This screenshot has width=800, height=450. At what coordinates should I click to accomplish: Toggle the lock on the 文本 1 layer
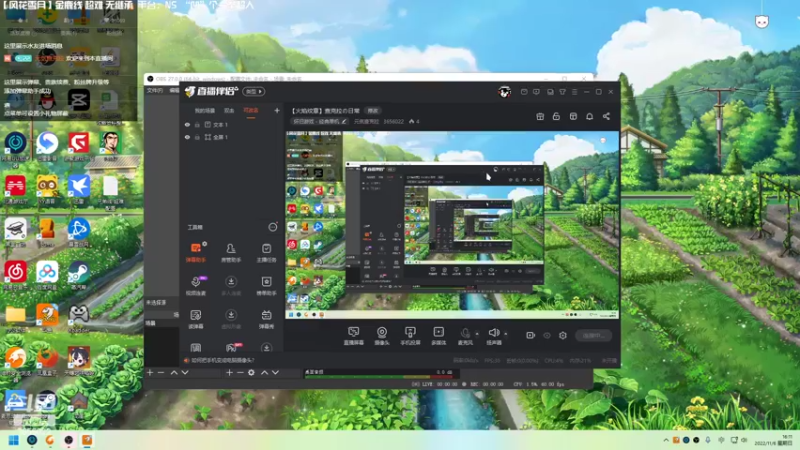click(x=197, y=124)
